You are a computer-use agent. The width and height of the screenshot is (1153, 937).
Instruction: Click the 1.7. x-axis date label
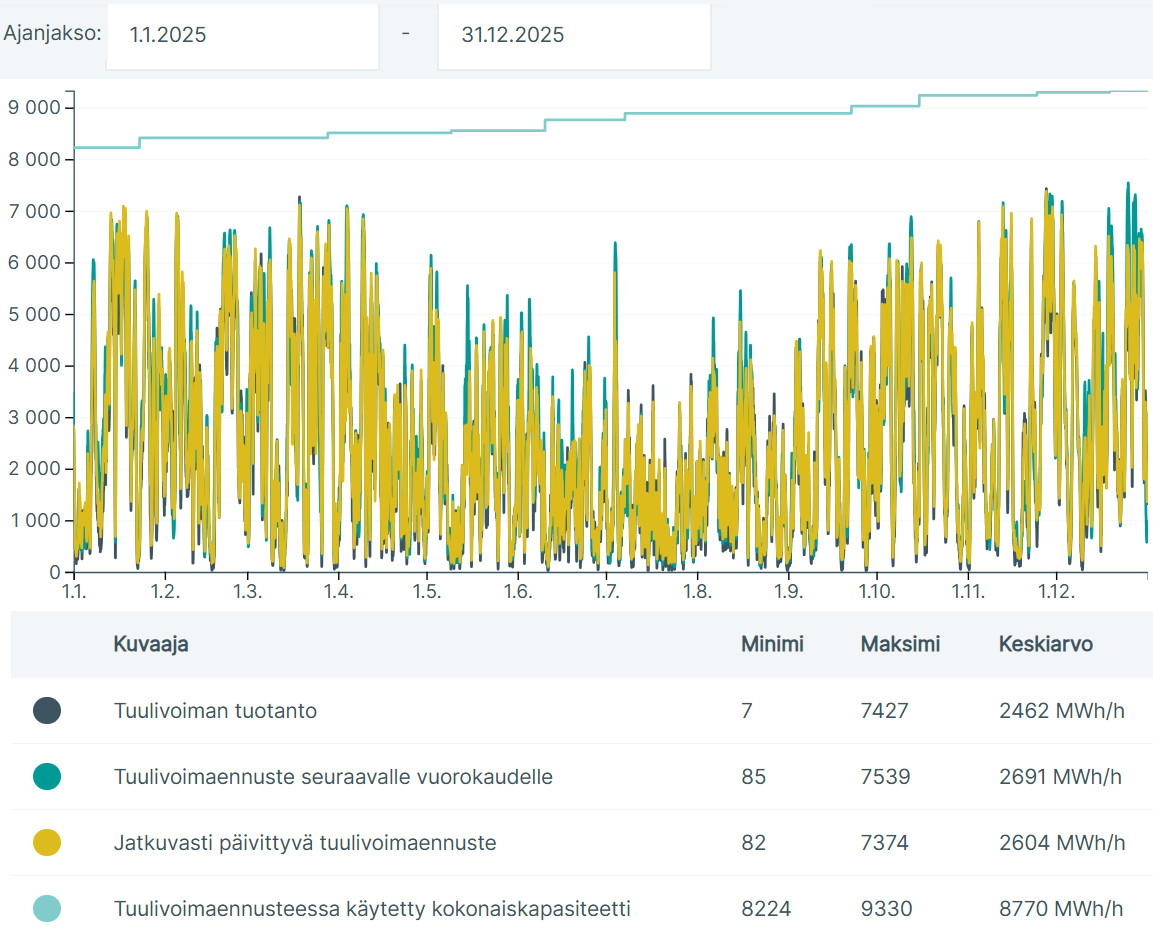click(606, 592)
